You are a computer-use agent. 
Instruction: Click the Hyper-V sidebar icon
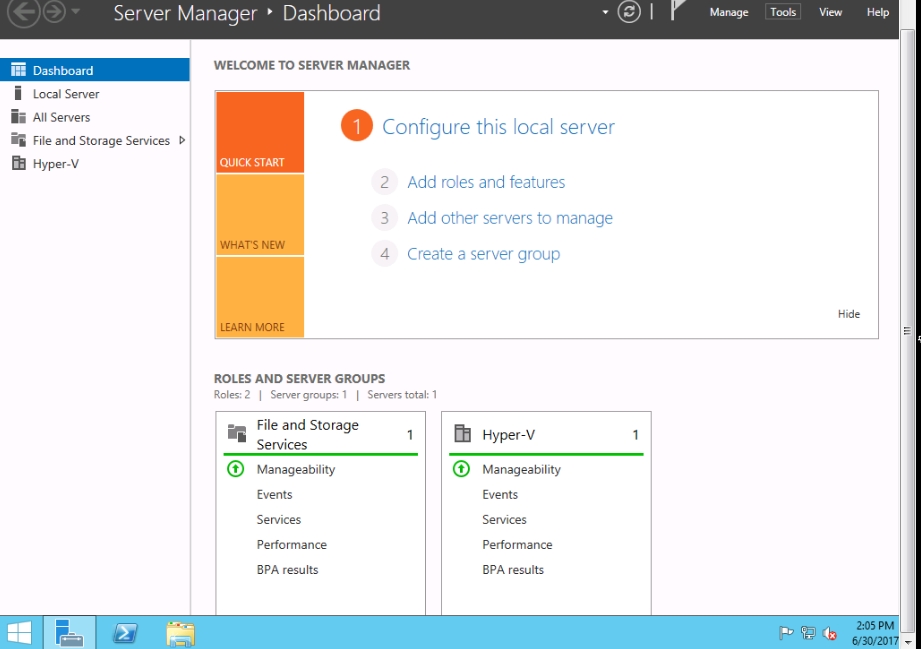(18, 163)
